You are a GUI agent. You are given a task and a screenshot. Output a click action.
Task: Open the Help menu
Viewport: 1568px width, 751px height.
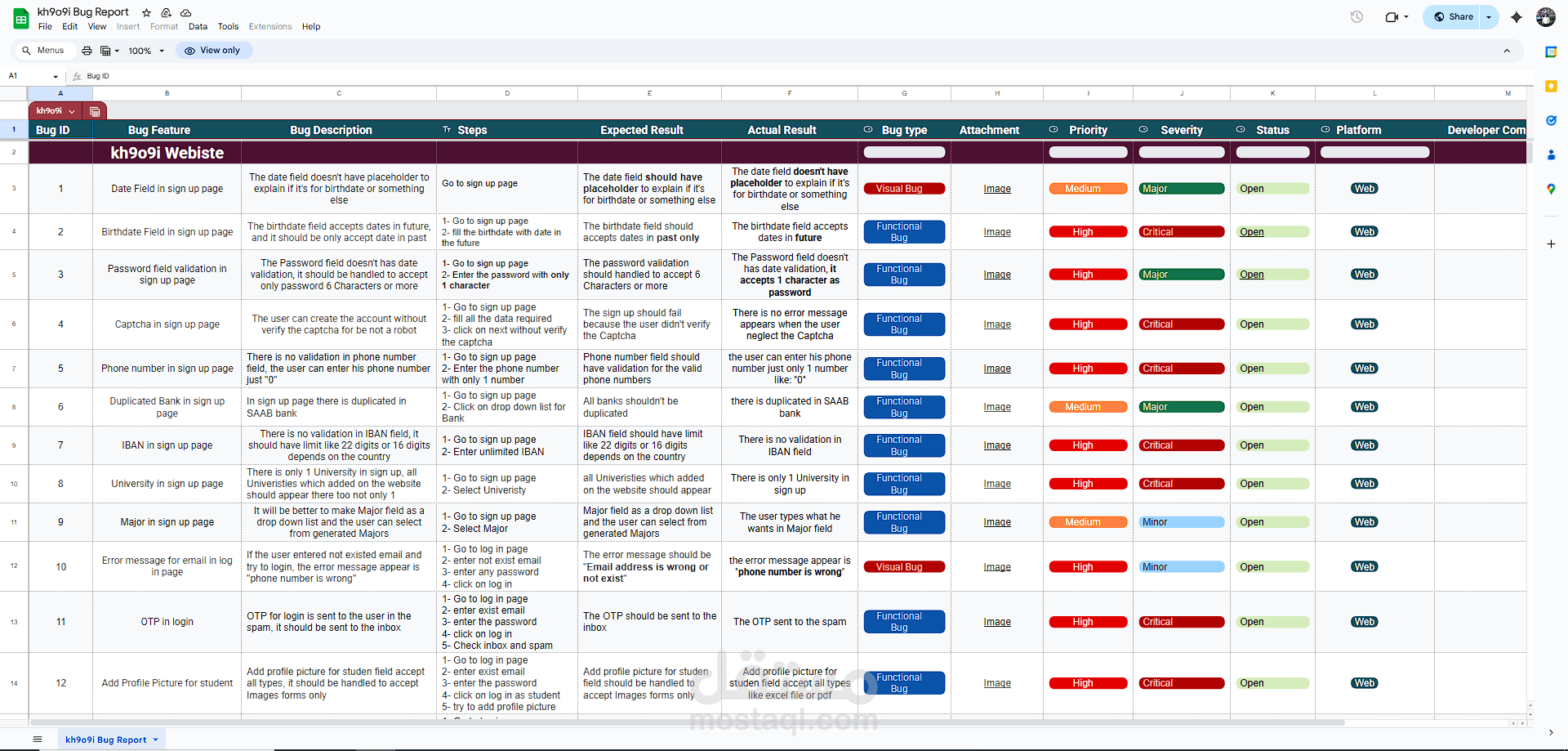point(311,27)
